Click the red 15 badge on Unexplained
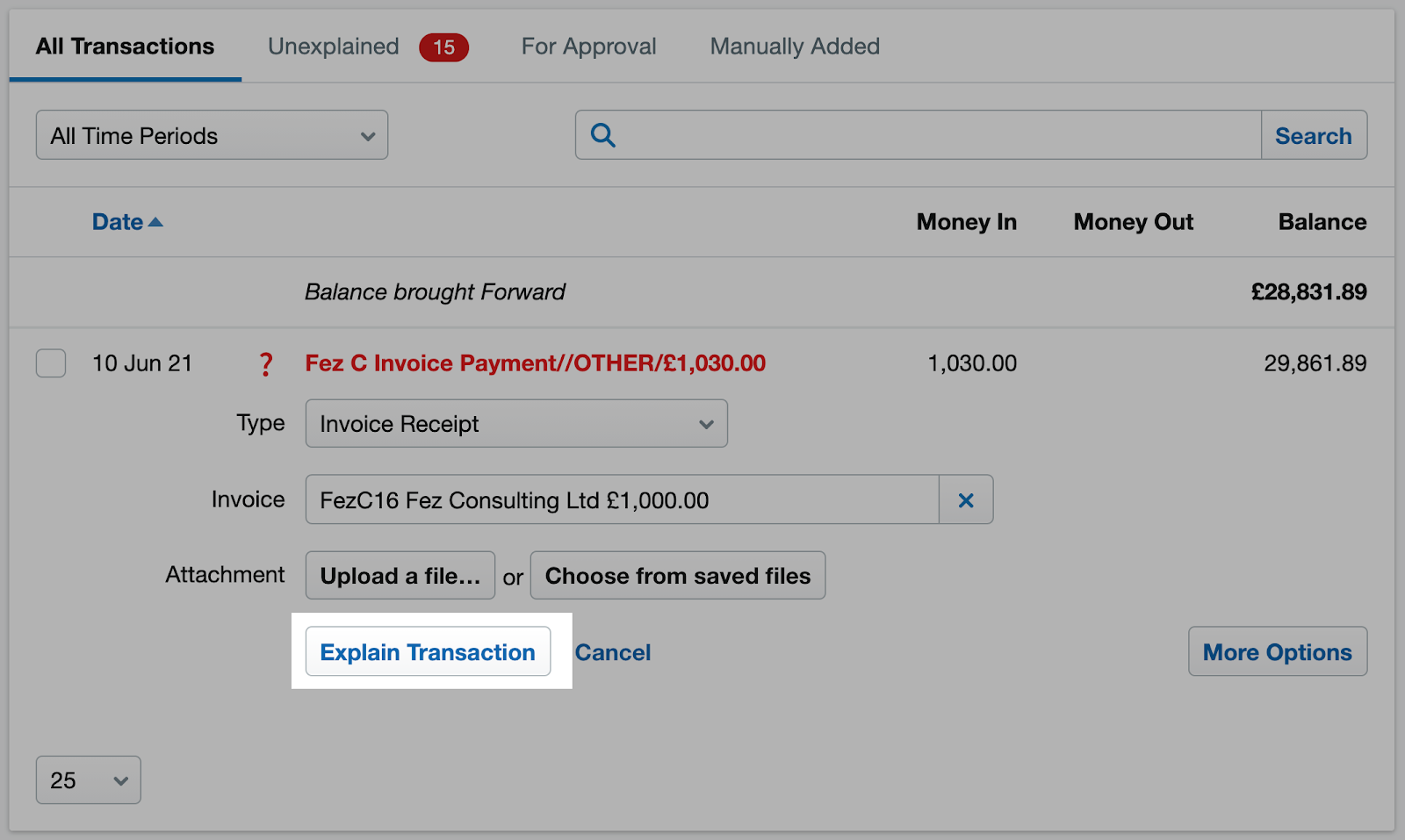Image resolution: width=1405 pixels, height=840 pixels. (x=443, y=47)
